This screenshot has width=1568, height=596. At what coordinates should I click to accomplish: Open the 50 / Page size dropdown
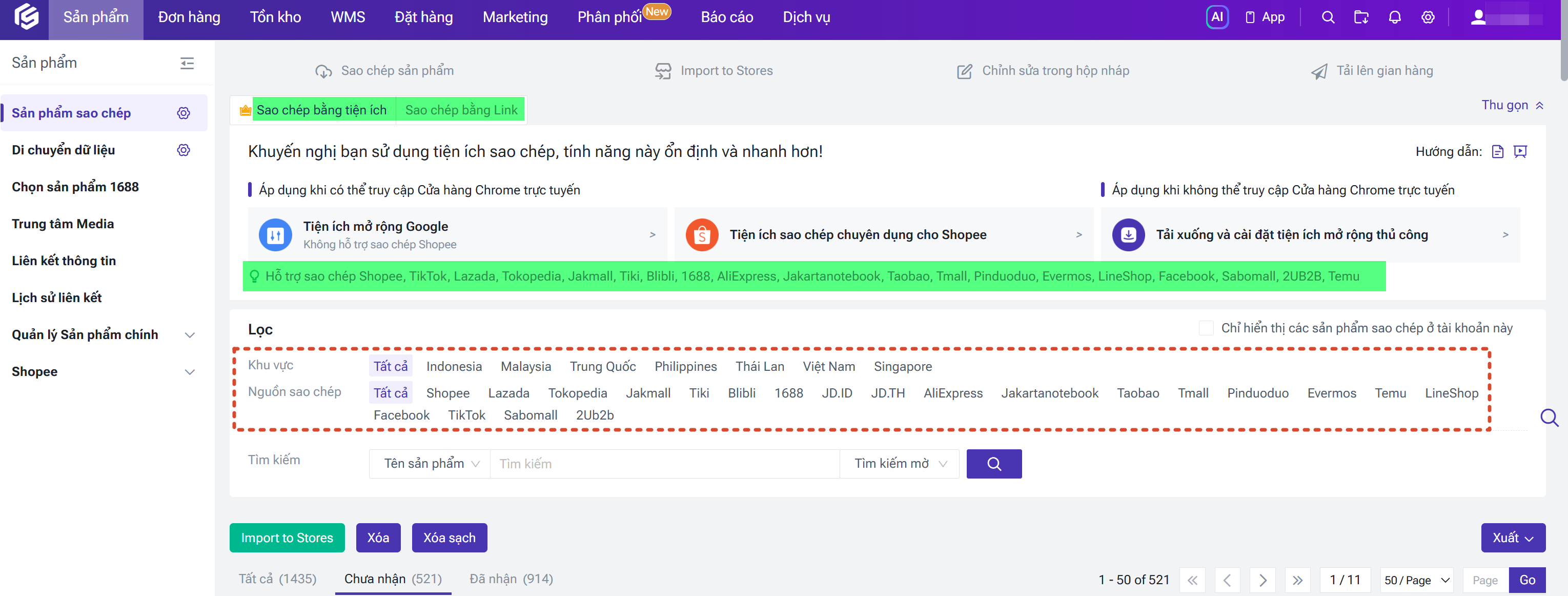(x=1416, y=580)
